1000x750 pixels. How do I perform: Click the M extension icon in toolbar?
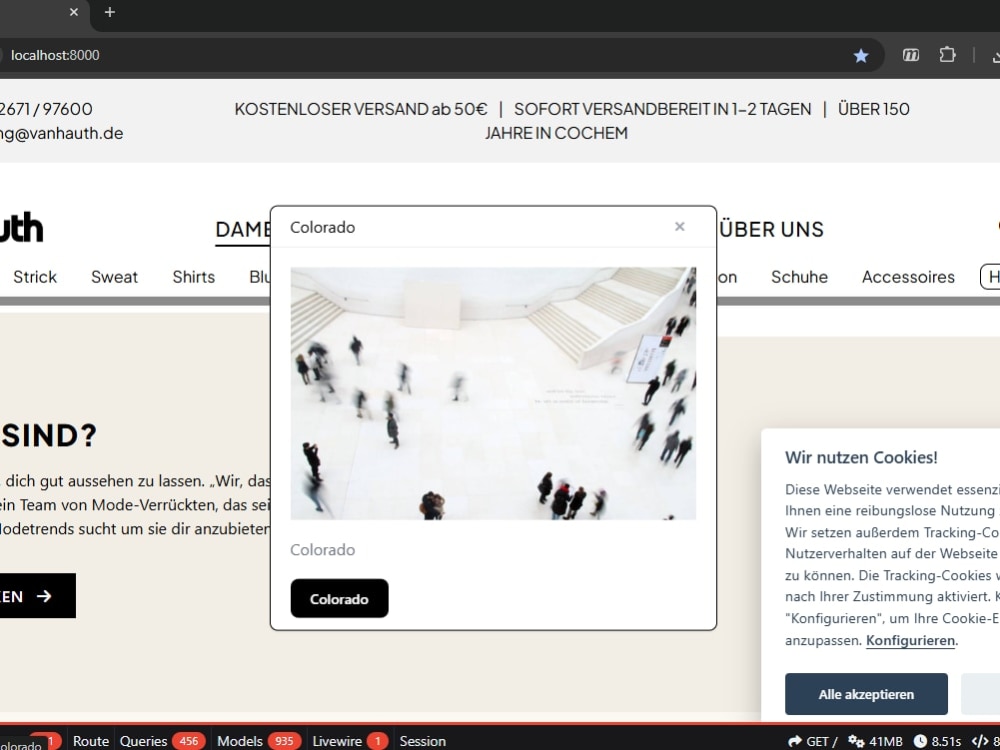(911, 55)
